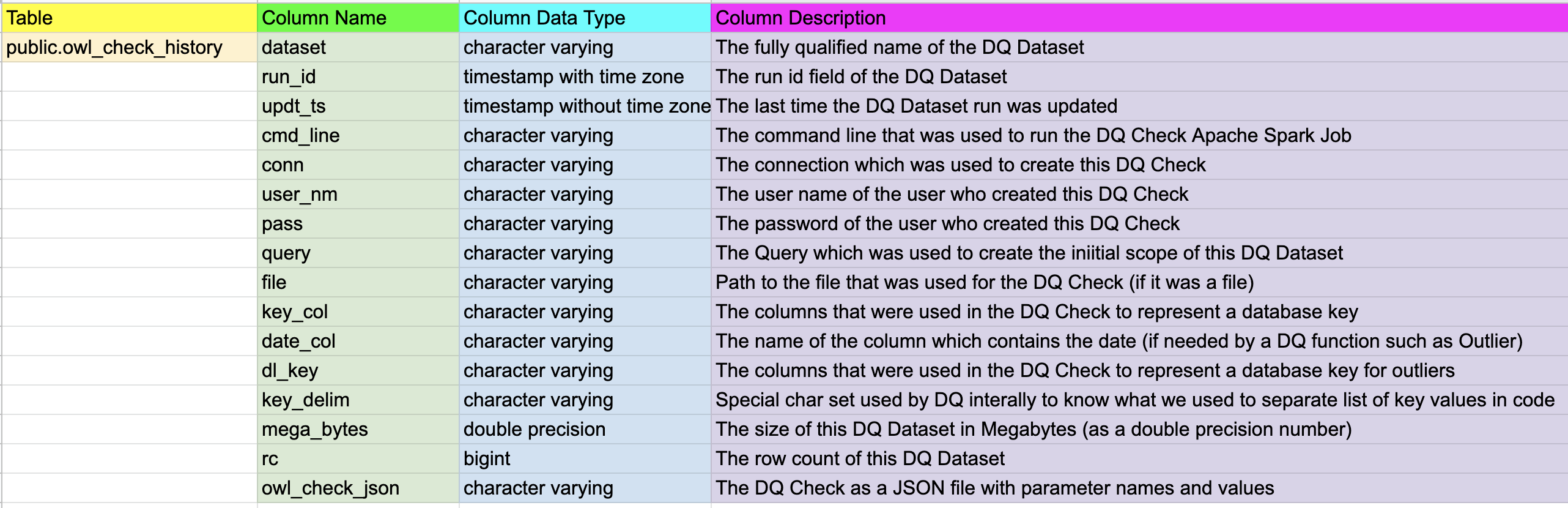
Task: Click the key_col cell
Action: pyautogui.click(x=358, y=312)
